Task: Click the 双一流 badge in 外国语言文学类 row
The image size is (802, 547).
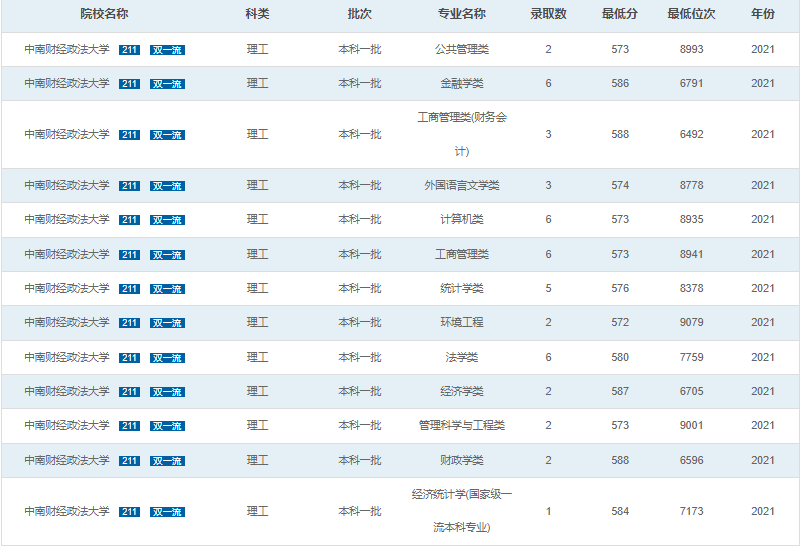Action: [167, 186]
